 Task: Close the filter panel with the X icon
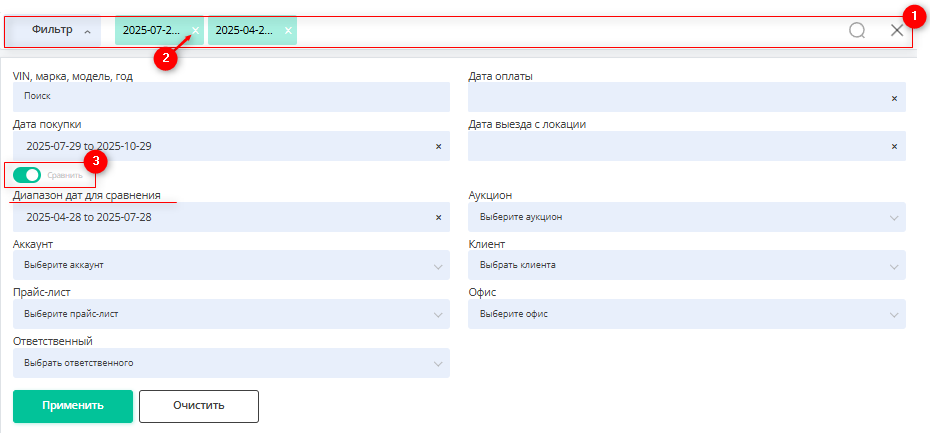click(x=897, y=31)
